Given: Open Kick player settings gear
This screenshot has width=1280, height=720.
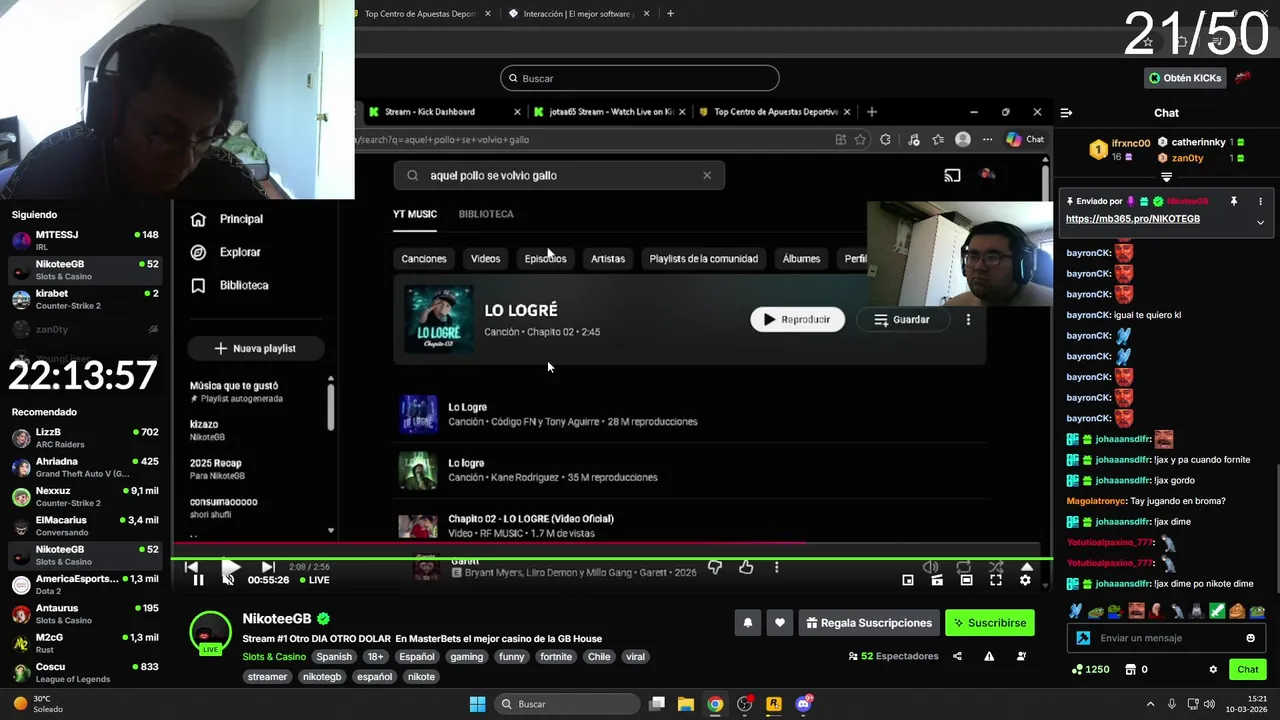Looking at the screenshot, I should [1025, 580].
